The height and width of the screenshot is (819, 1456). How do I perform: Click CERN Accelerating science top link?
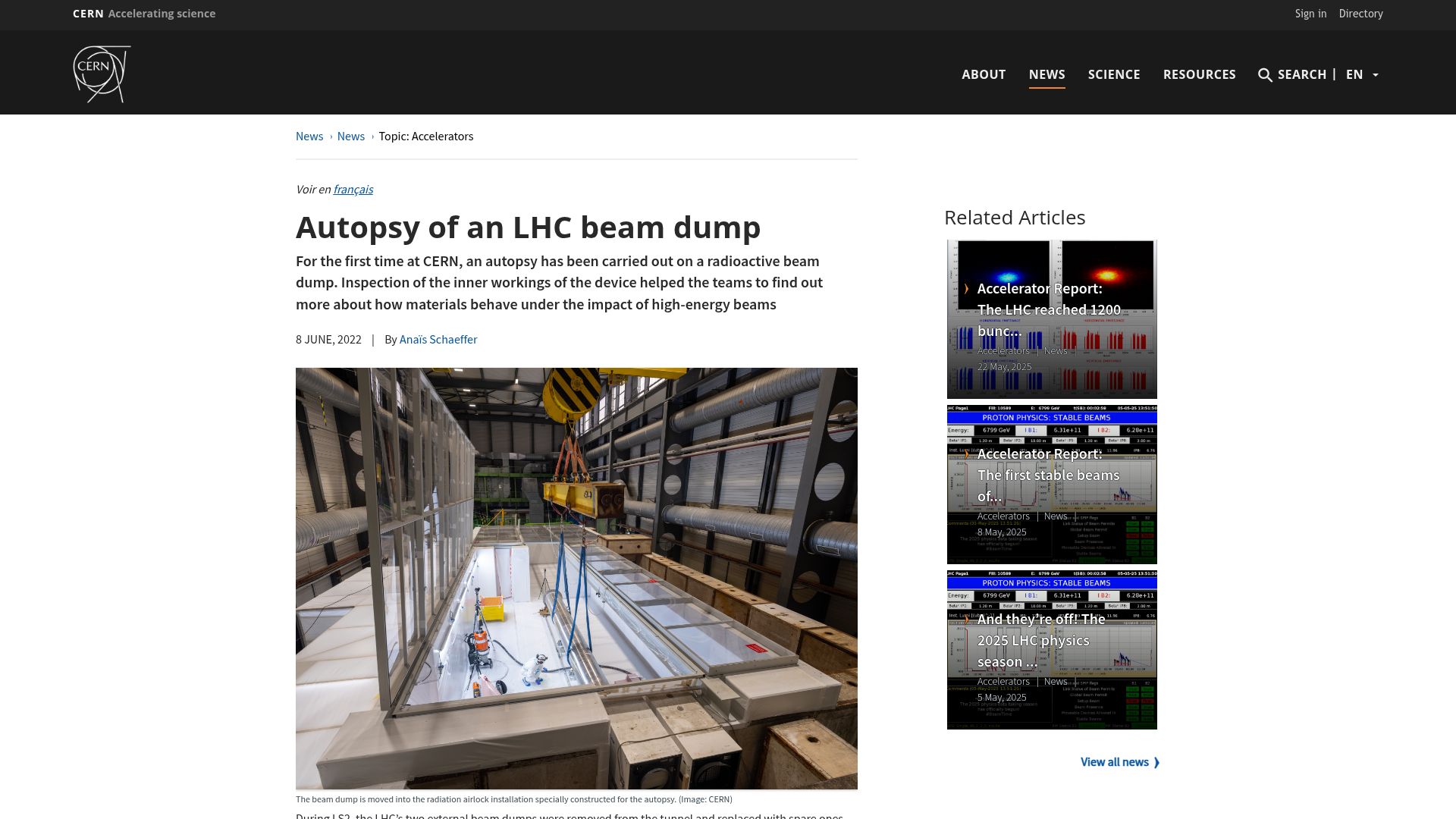coord(144,14)
